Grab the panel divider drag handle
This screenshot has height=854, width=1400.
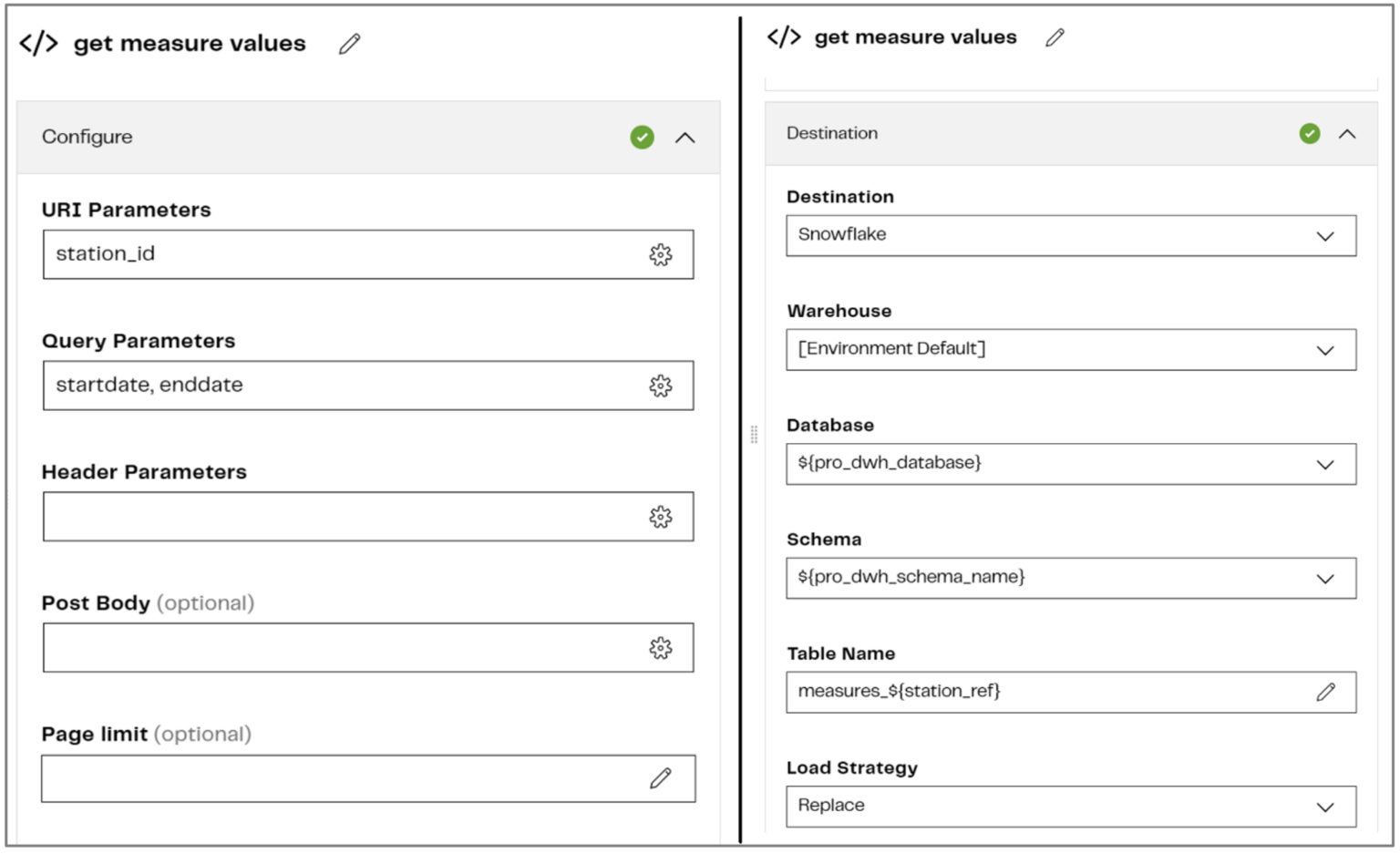point(754,435)
